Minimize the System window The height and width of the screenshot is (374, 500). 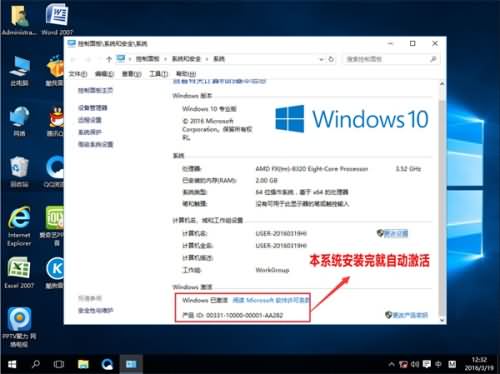click(x=391, y=43)
